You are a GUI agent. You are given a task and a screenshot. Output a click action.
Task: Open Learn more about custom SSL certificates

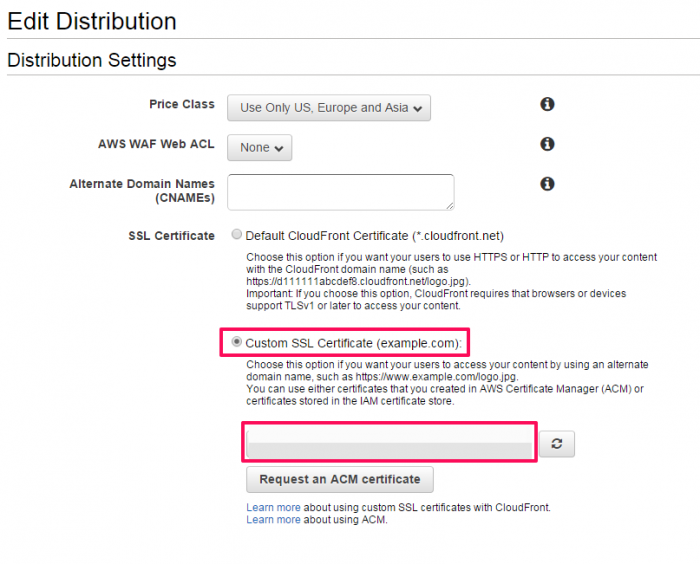tap(273, 507)
